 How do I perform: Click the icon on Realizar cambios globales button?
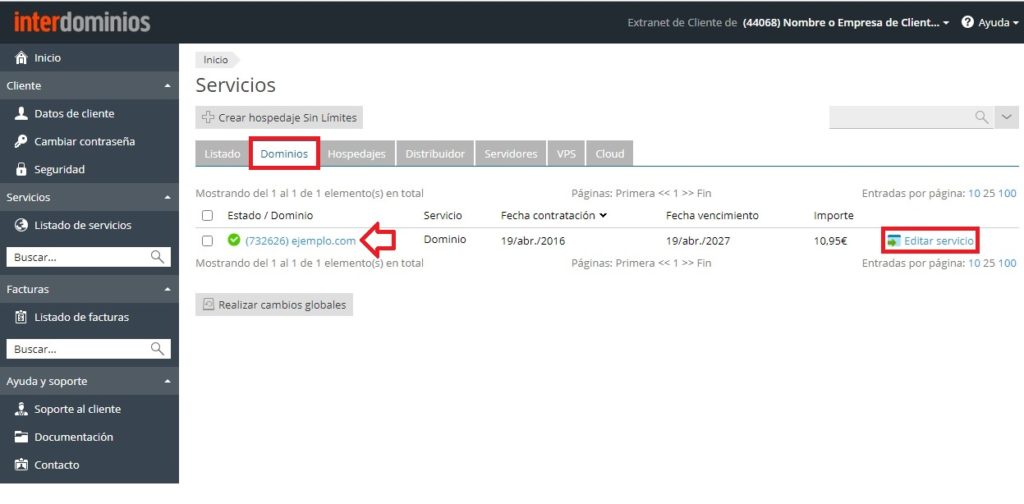[x=208, y=304]
